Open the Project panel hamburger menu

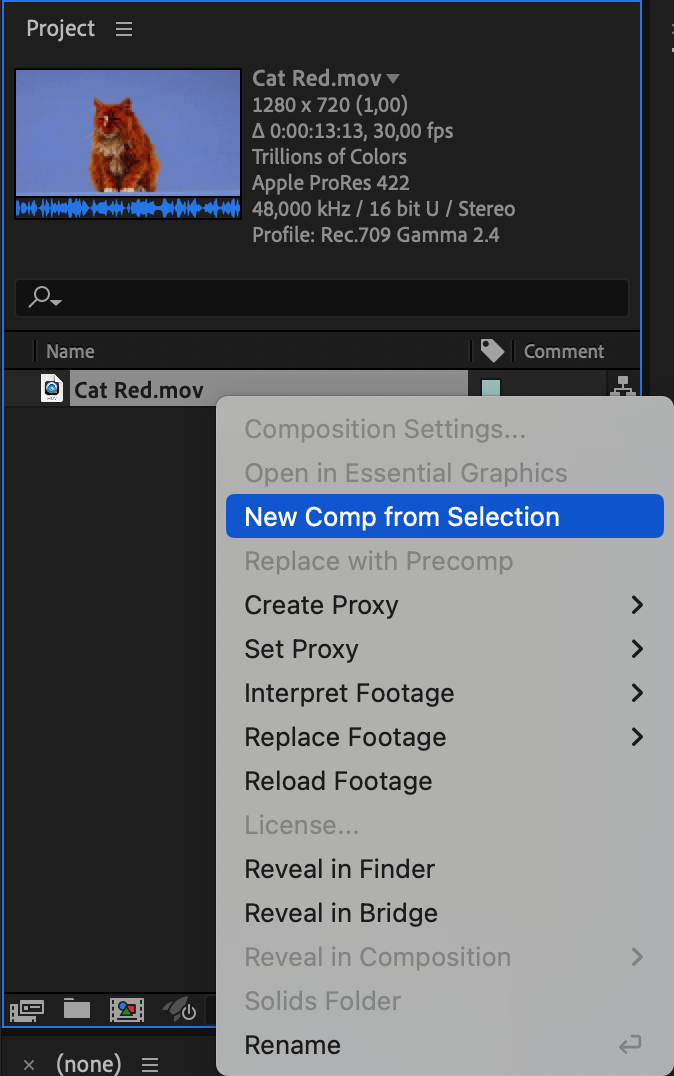point(124,29)
